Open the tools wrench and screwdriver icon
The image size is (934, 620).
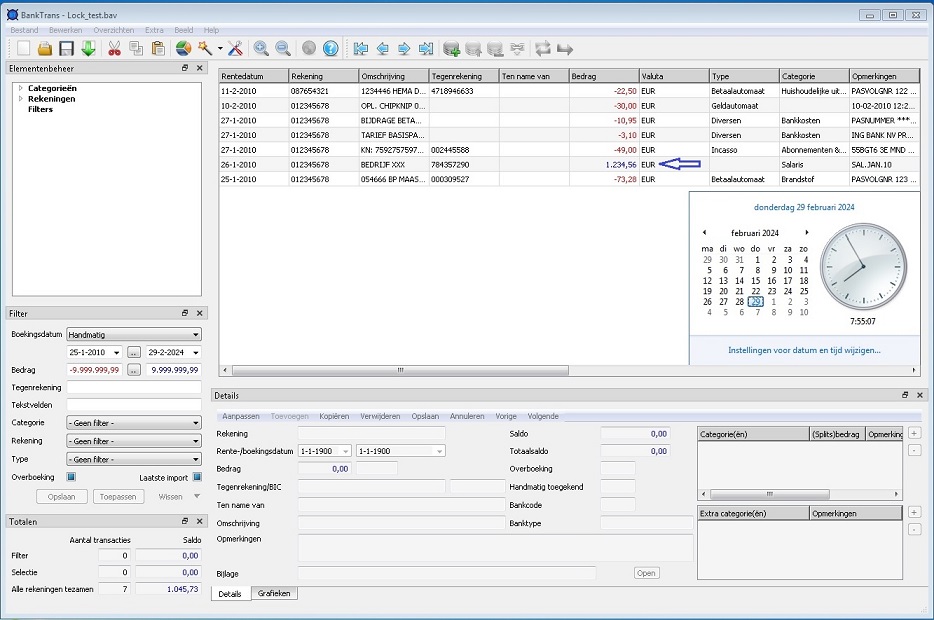[235, 48]
